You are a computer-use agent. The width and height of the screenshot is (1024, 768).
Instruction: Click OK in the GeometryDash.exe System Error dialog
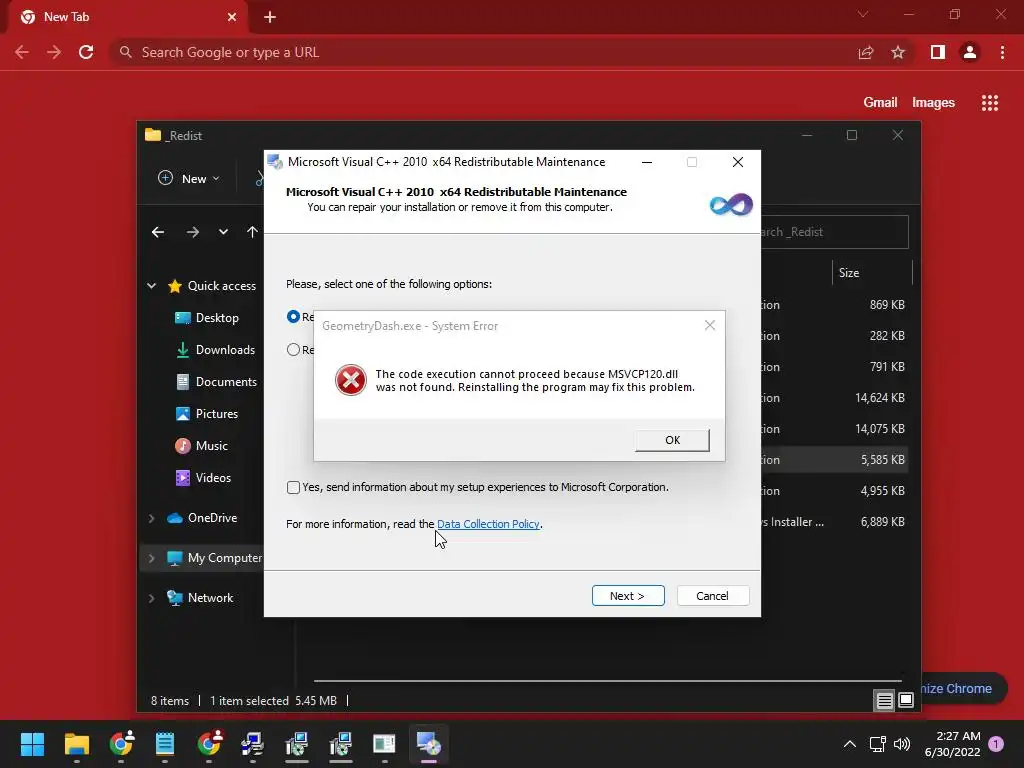[672, 440]
